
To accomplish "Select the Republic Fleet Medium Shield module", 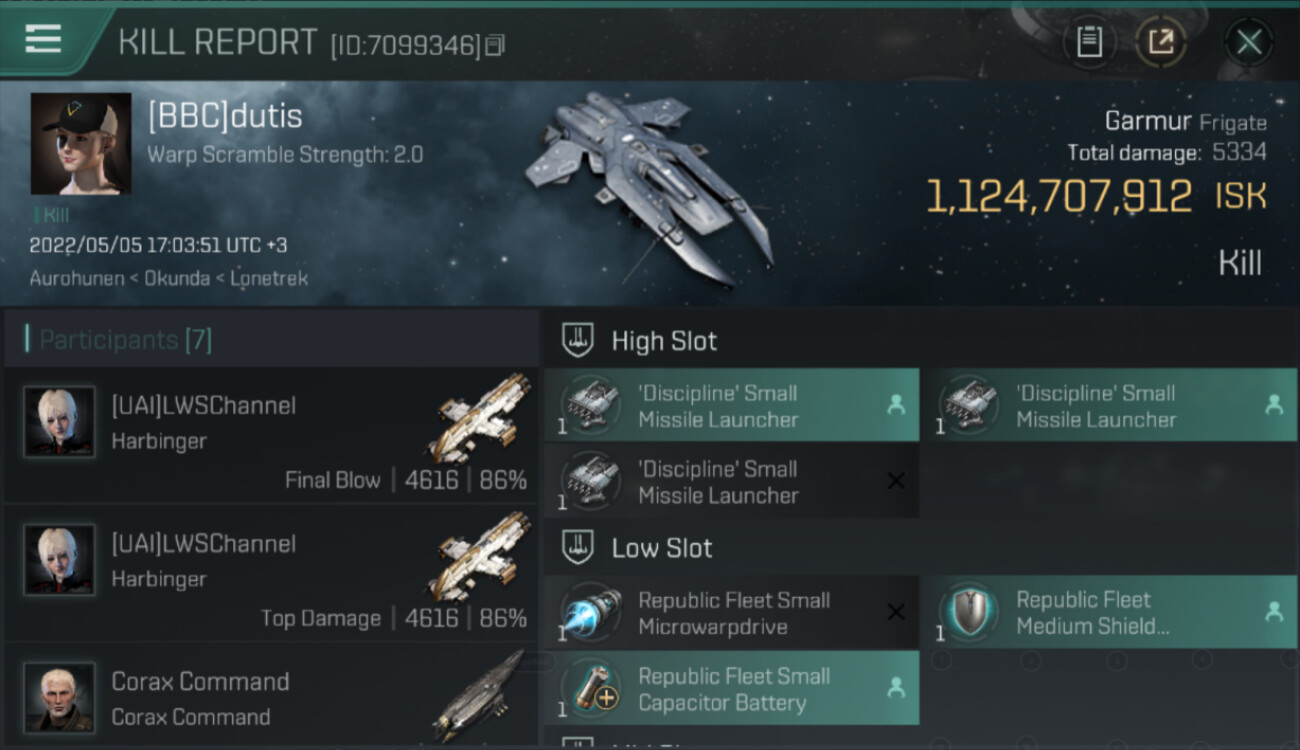I will pos(1109,612).
